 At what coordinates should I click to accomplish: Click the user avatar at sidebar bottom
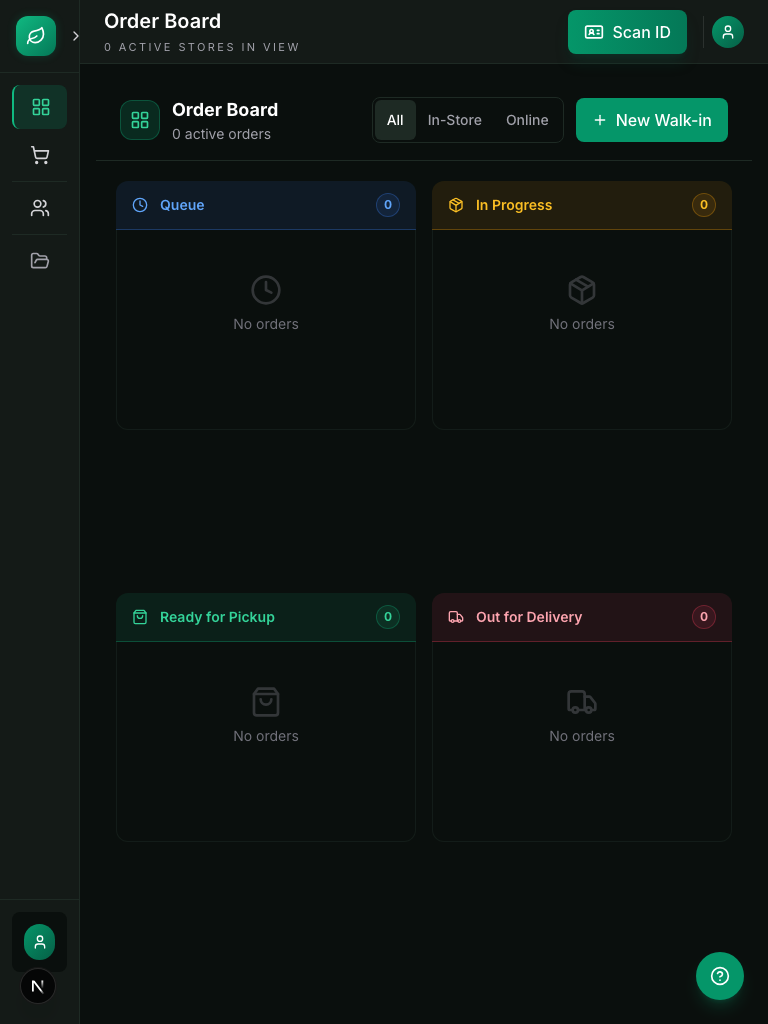[x=39, y=942]
